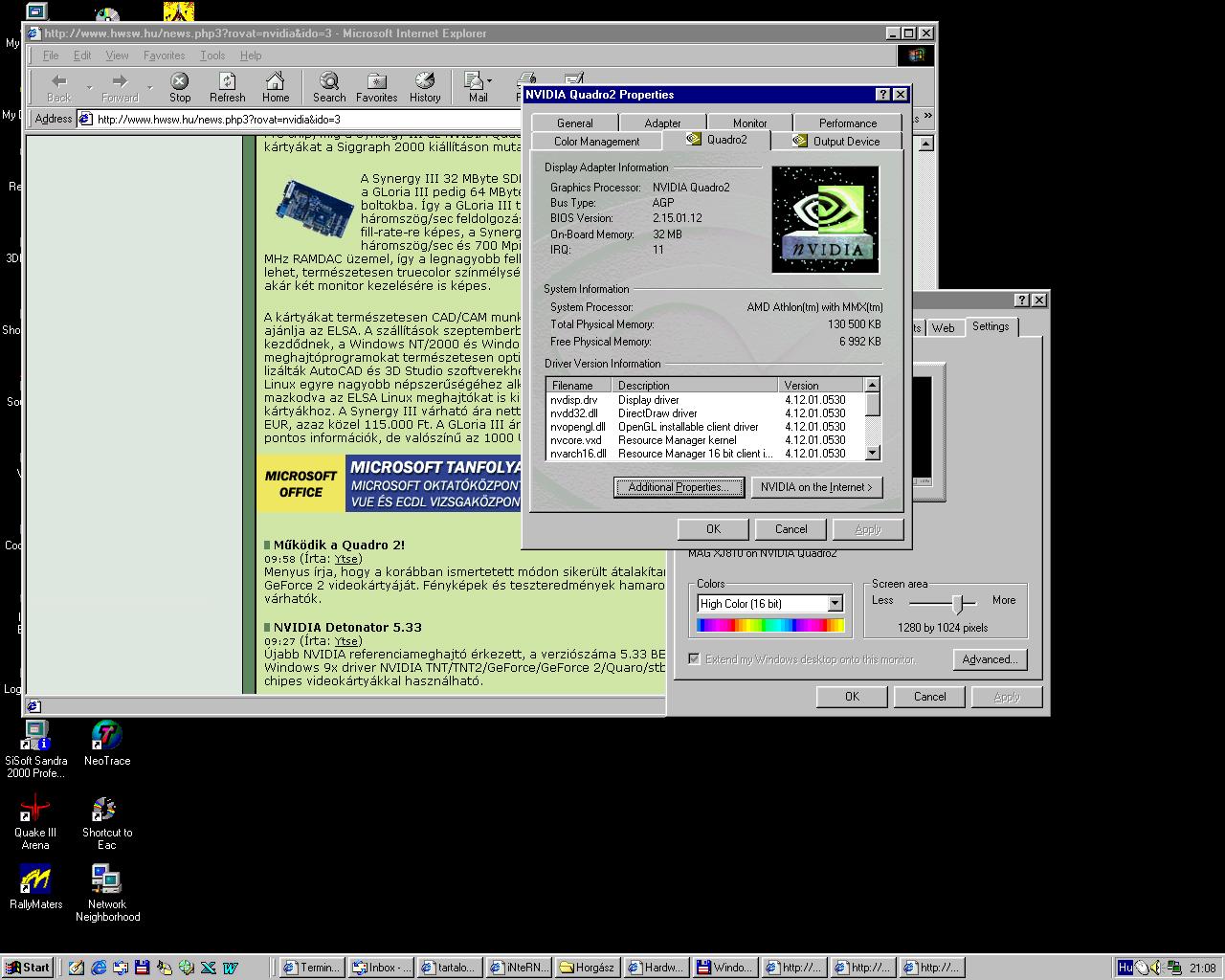Open the Forward button history dropdown arrow
The image size is (1225, 980).
[x=149, y=87]
